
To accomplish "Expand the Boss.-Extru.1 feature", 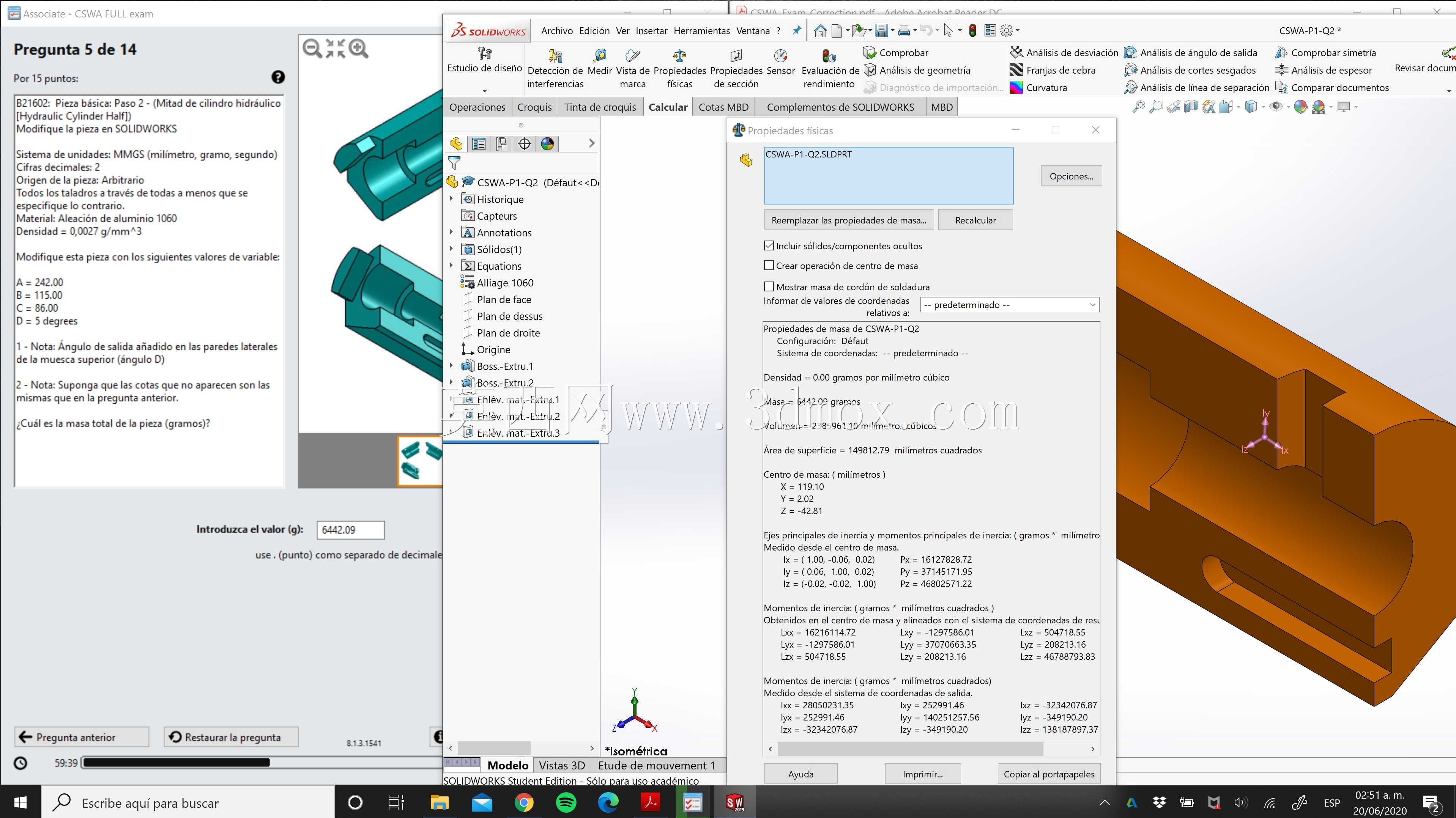I will 451,366.
